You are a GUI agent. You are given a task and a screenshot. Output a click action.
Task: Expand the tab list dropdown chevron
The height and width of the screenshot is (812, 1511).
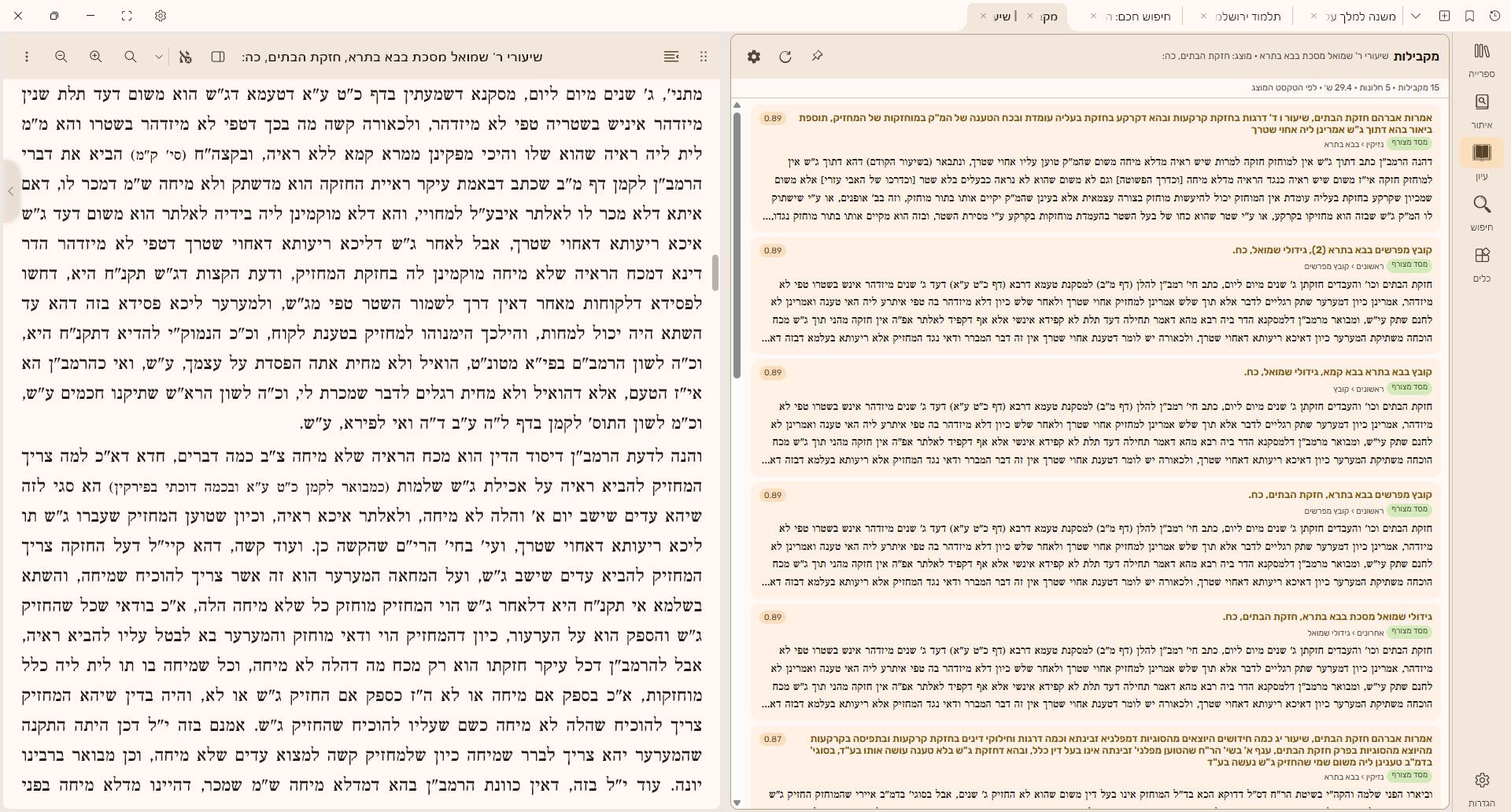pos(1416,16)
